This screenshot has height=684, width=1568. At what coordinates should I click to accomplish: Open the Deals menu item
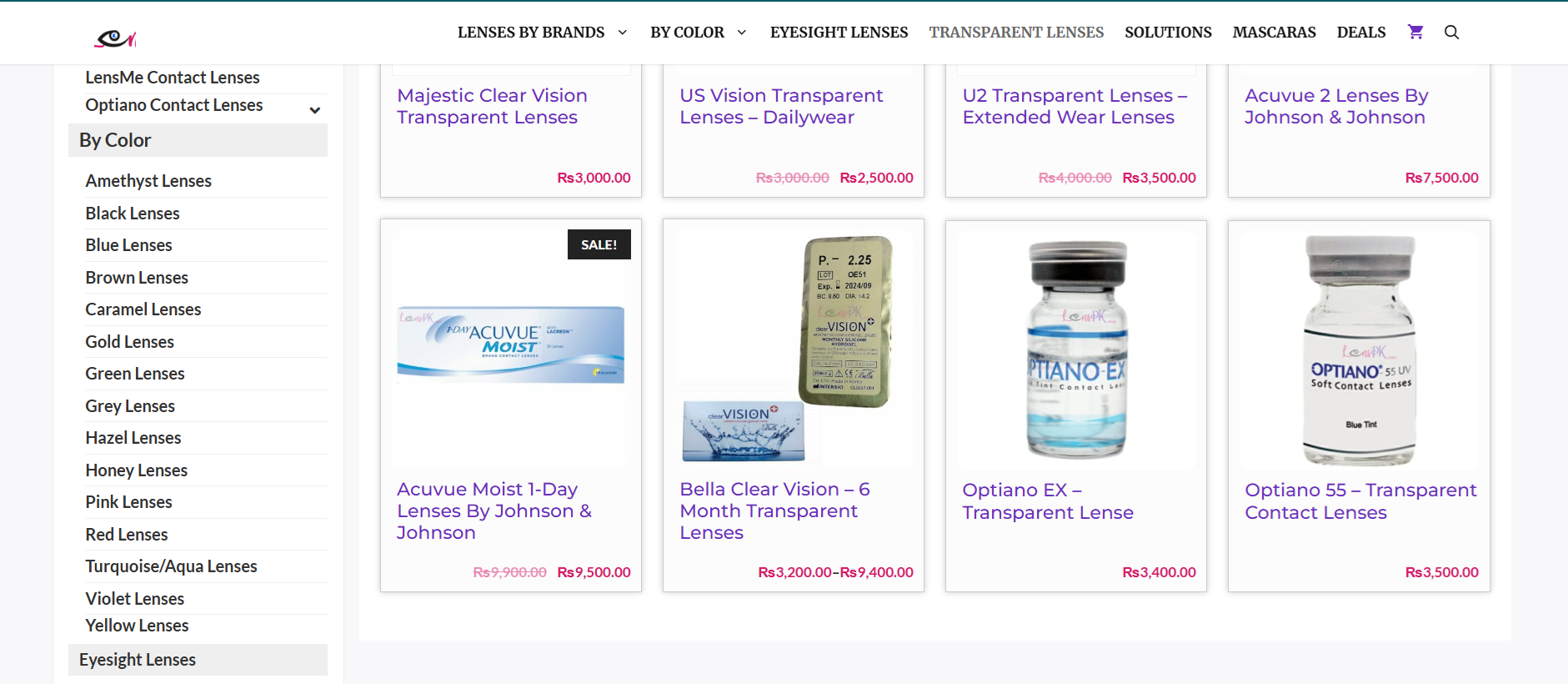click(x=1361, y=33)
